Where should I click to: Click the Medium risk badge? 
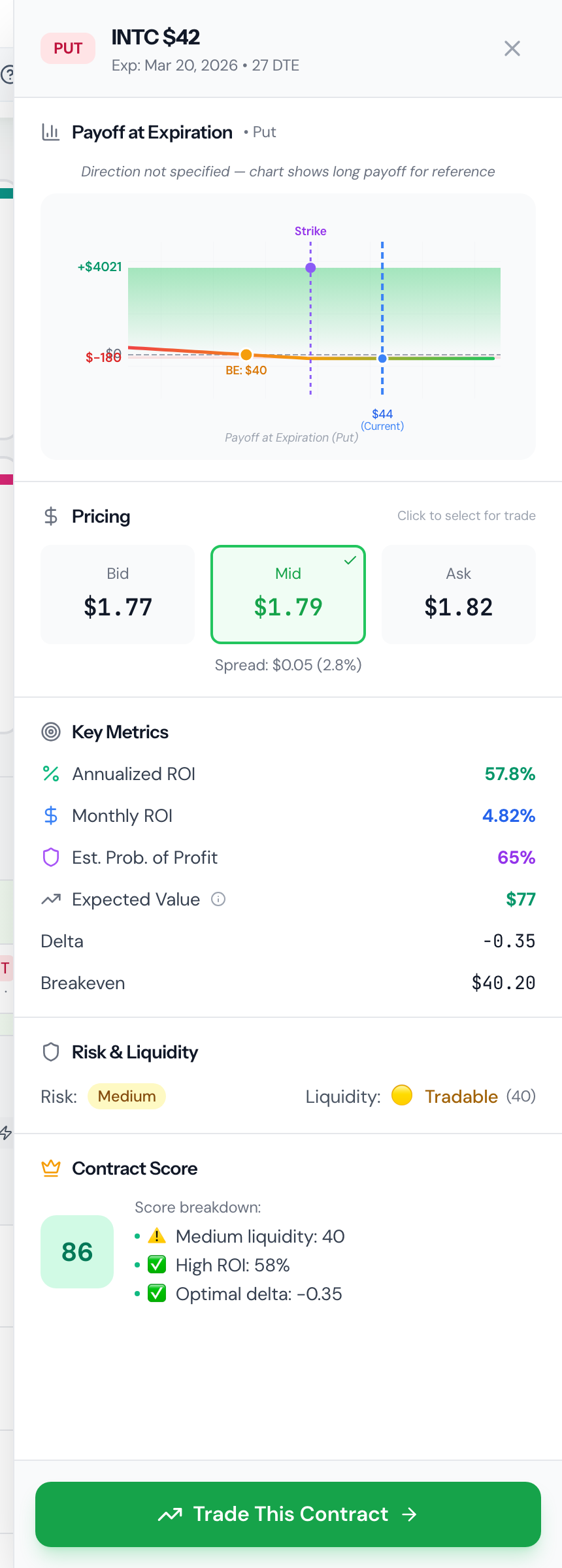[x=127, y=1096]
